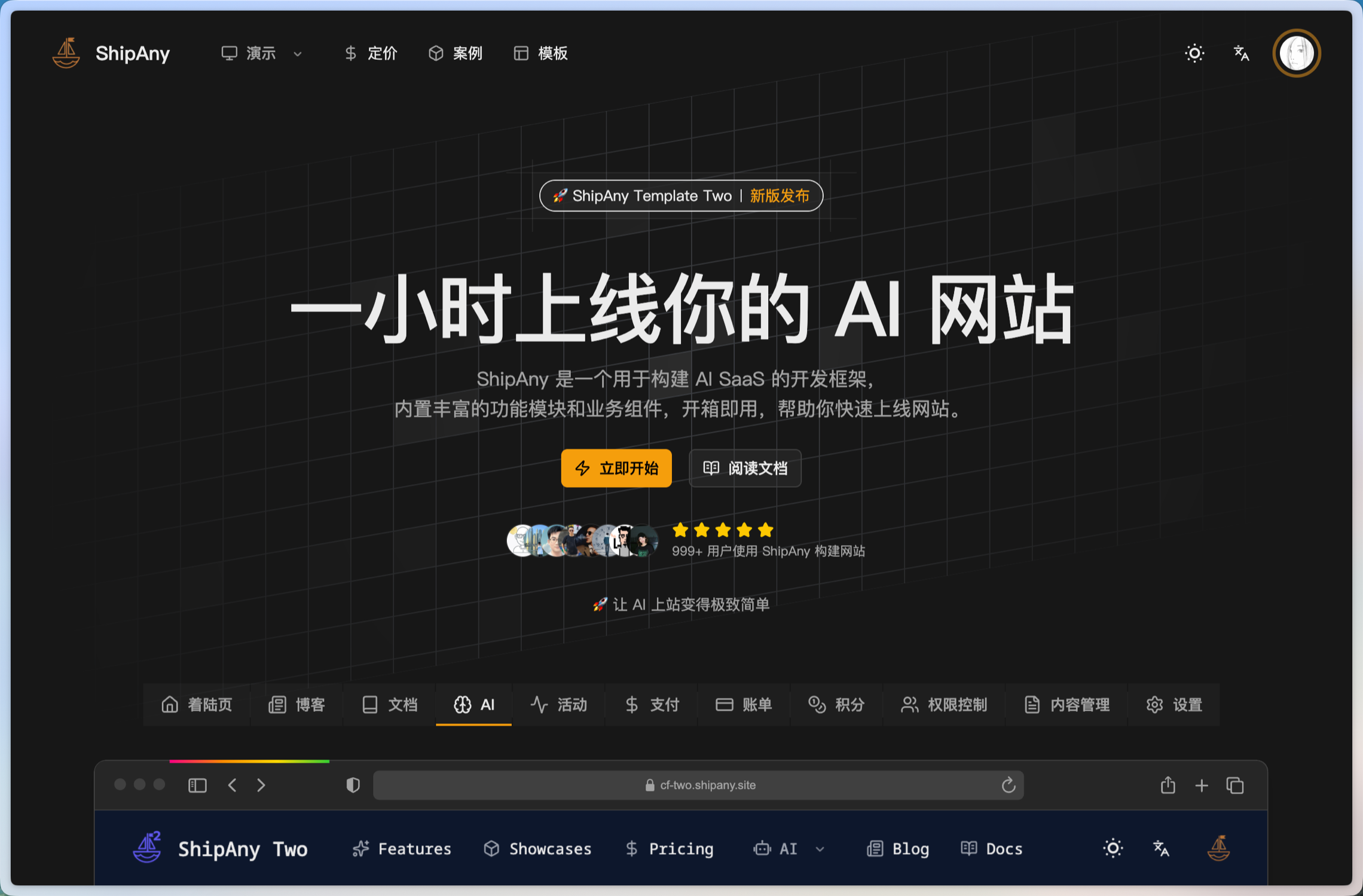The height and width of the screenshot is (896, 1363).
Task: Select the 设置 settings gear tab
Action: (x=1174, y=705)
